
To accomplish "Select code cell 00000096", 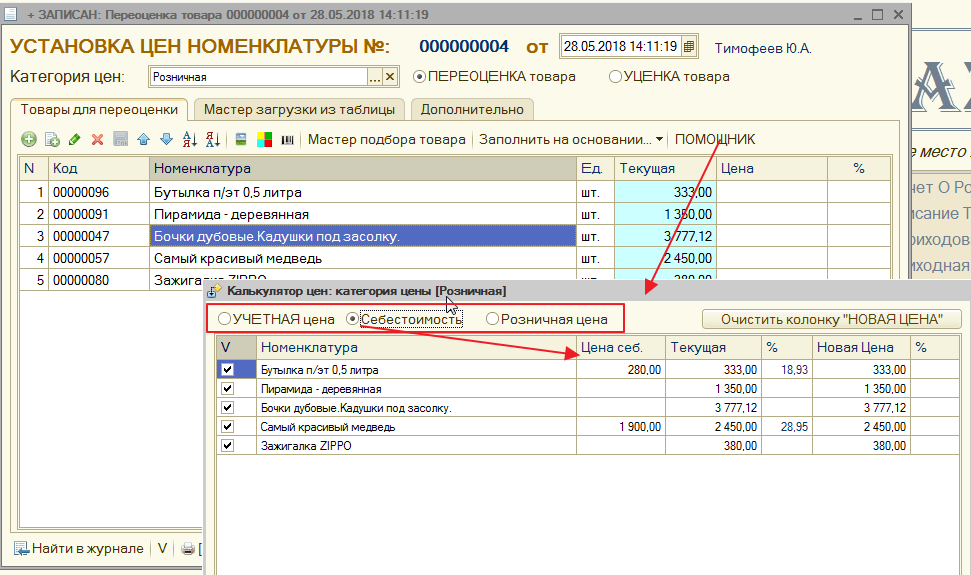I will (99, 192).
